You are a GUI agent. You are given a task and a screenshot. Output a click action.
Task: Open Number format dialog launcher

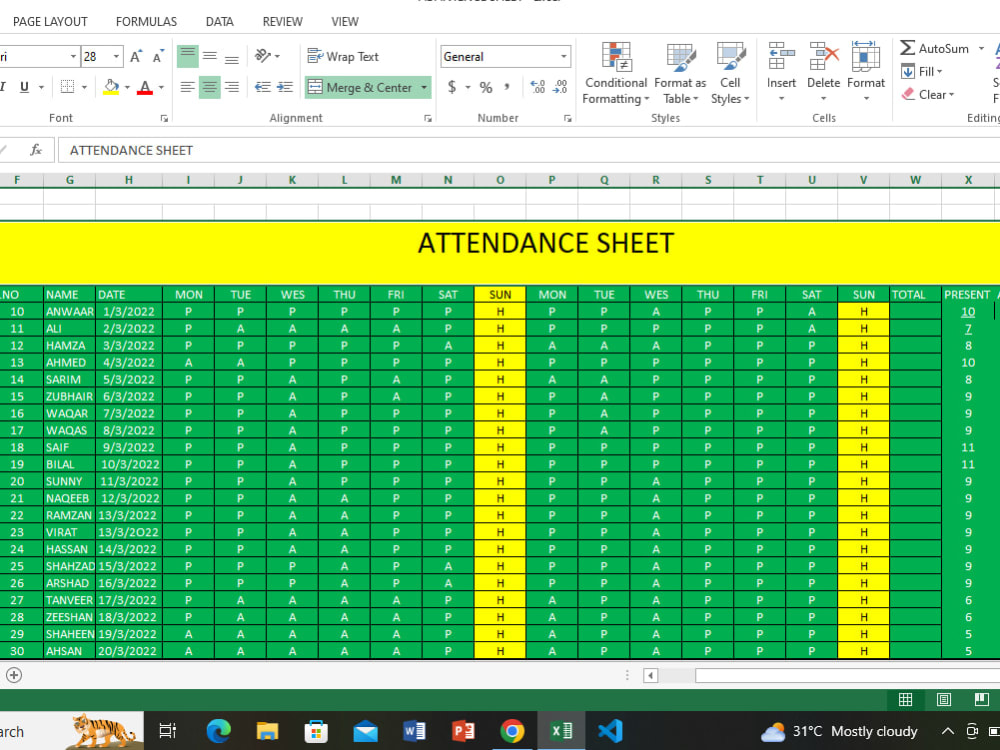click(x=568, y=118)
